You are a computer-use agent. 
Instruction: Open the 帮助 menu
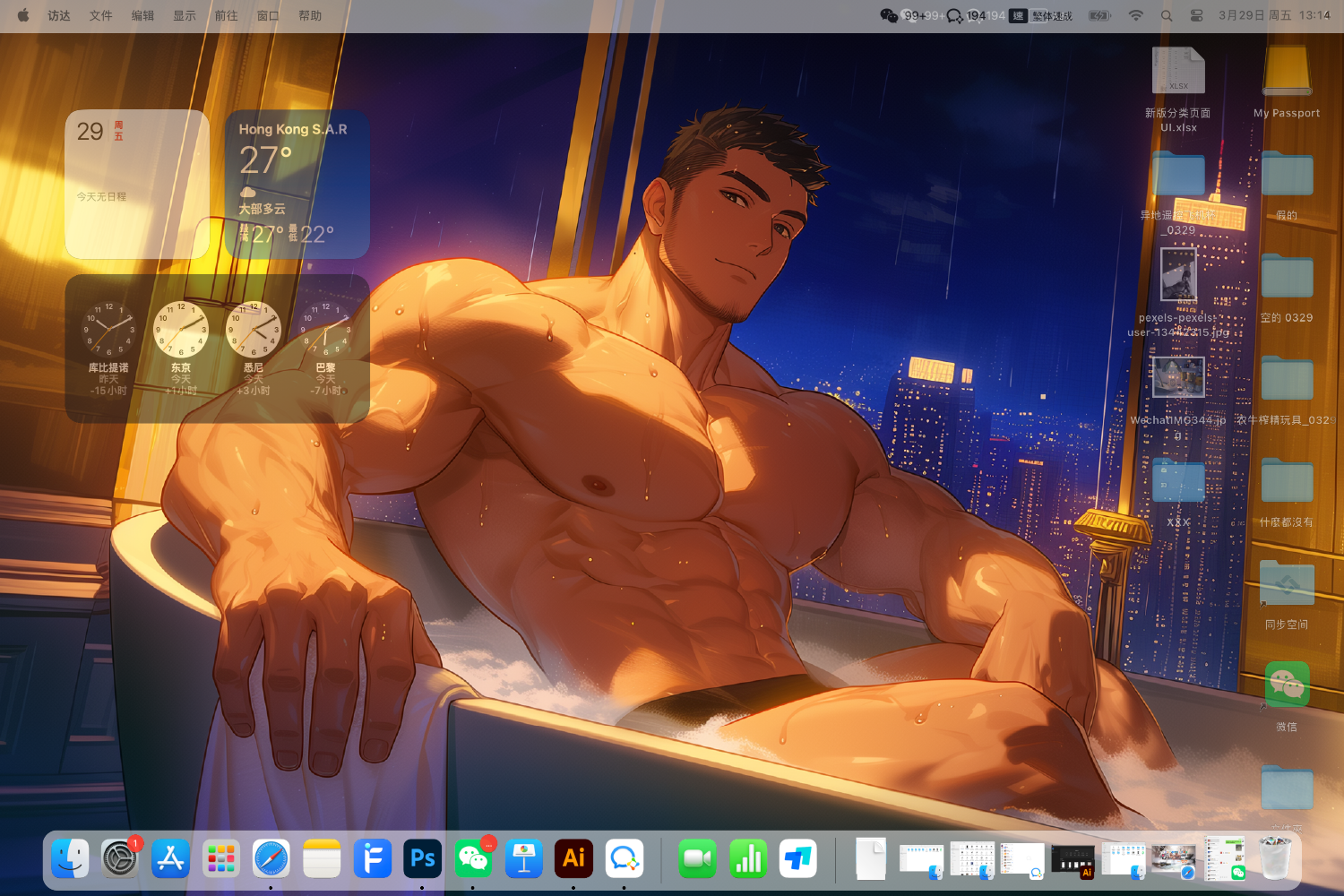310,15
